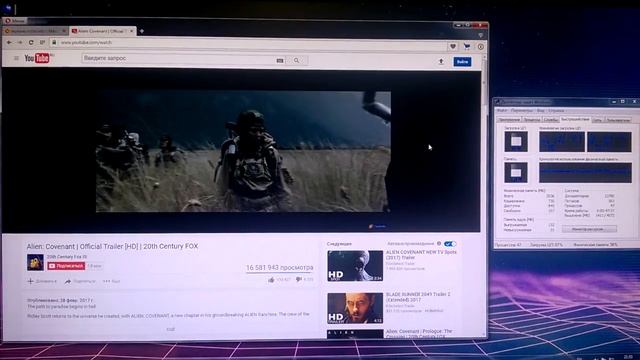
Task: Click the blue Войти sign-in button
Action: click(x=462, y=62)
